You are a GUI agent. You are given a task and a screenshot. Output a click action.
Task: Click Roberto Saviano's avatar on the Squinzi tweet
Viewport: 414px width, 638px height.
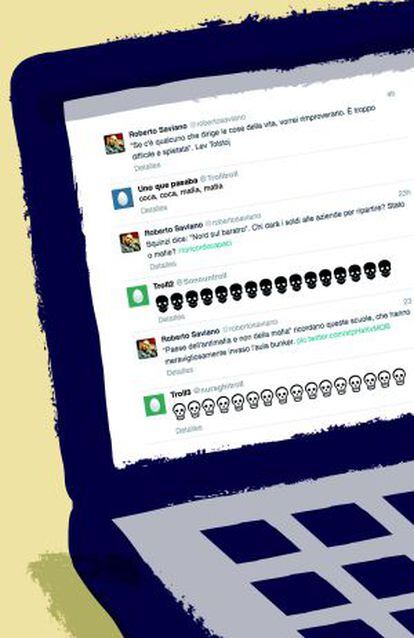pos(130,242)
